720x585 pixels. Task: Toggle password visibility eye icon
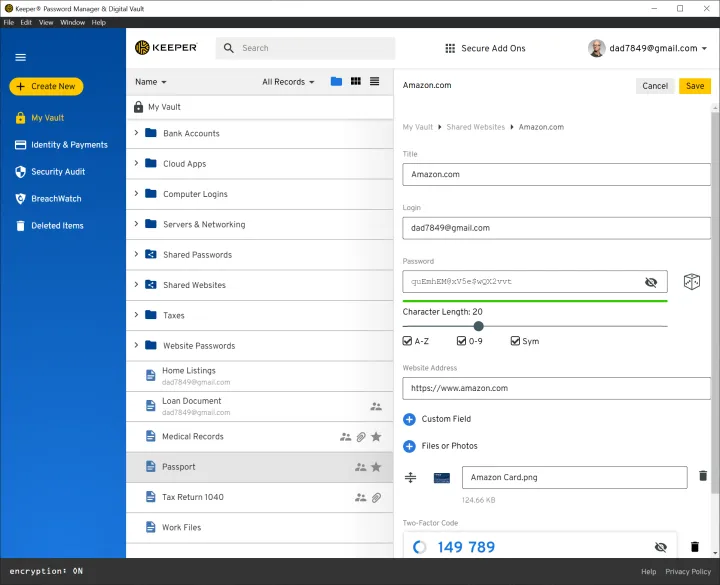651,282
